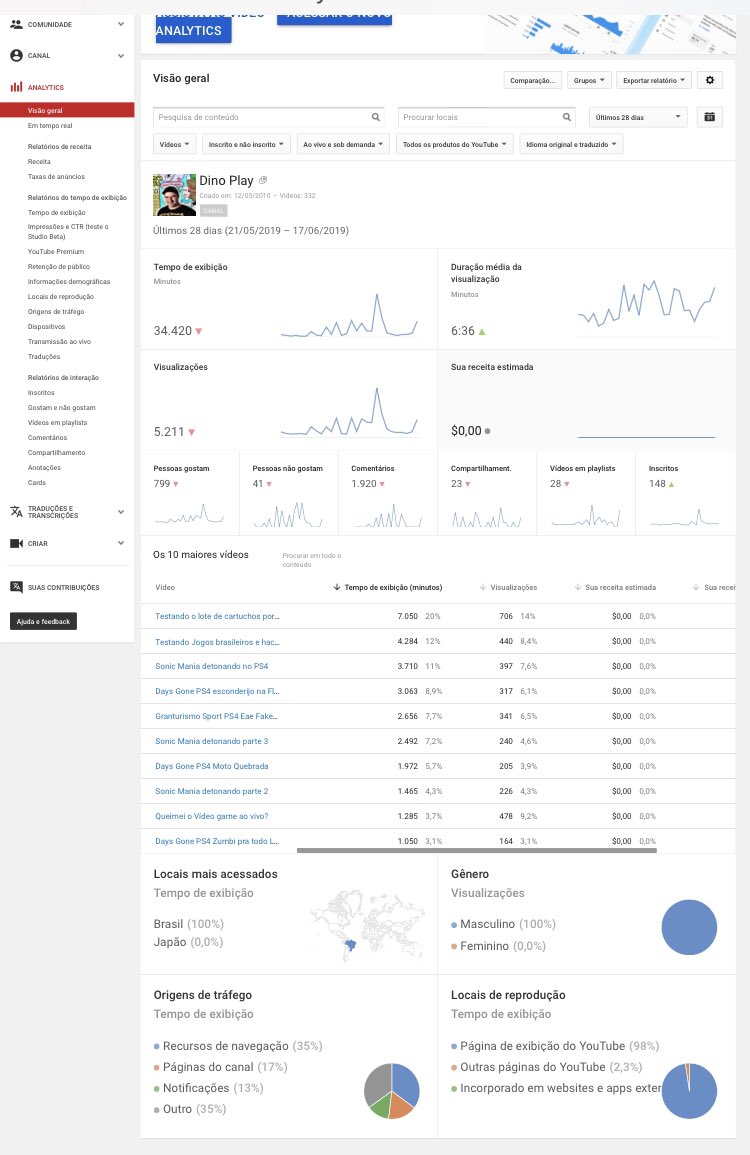Open the Grupos dropdown
Viewport: 750px width, 1155px height.
coord(589,80)
